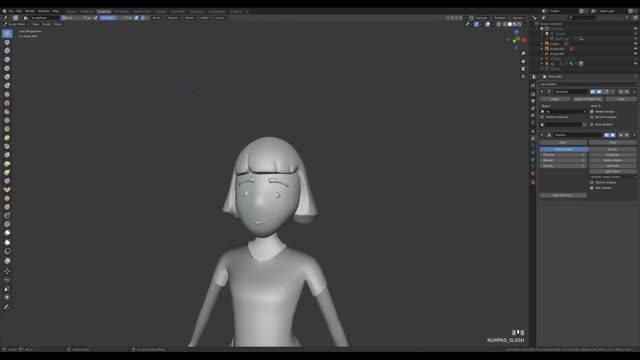Open the Texture dropdown in header

click(173, 18)
